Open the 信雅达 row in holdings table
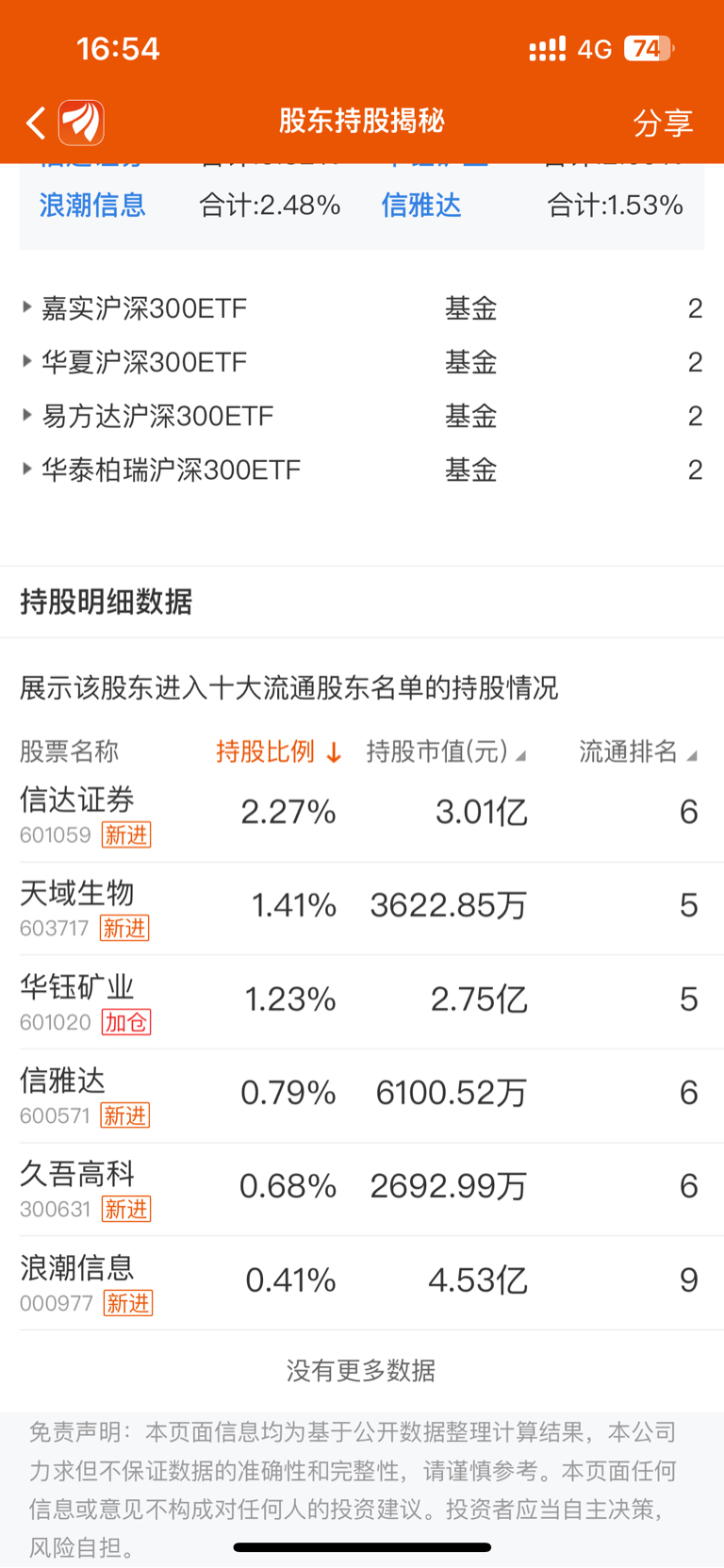This screenshot has width=724, height=1568. point(362,1096)
